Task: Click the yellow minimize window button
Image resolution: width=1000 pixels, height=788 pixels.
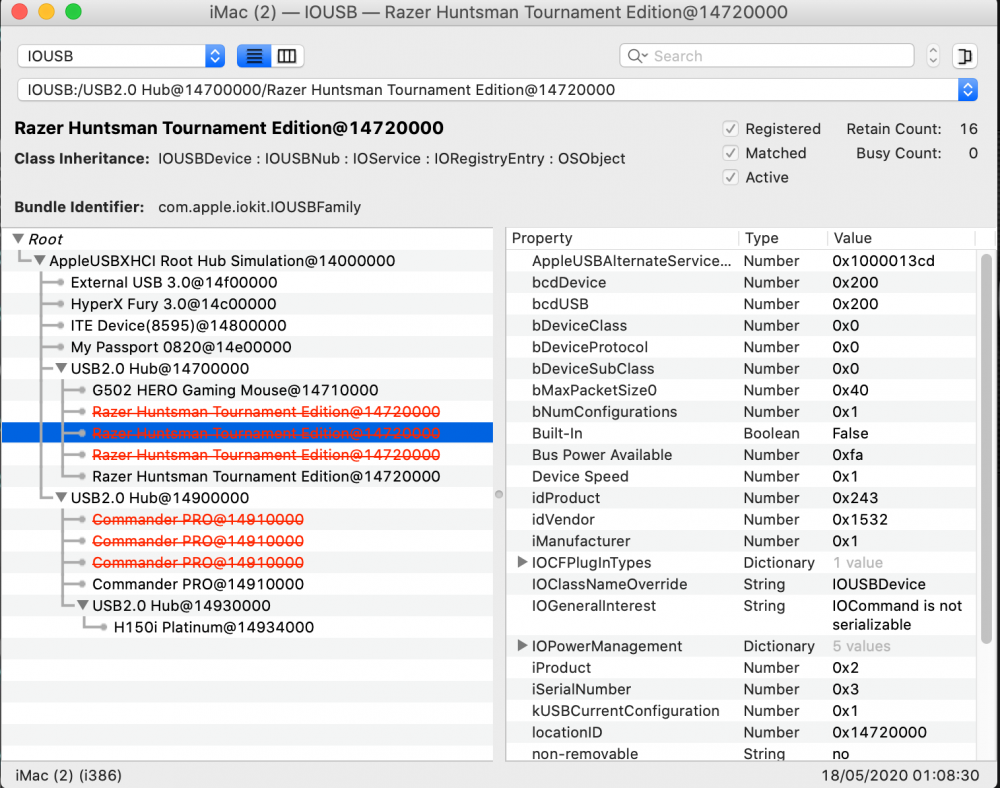Action: coord(47,11)
